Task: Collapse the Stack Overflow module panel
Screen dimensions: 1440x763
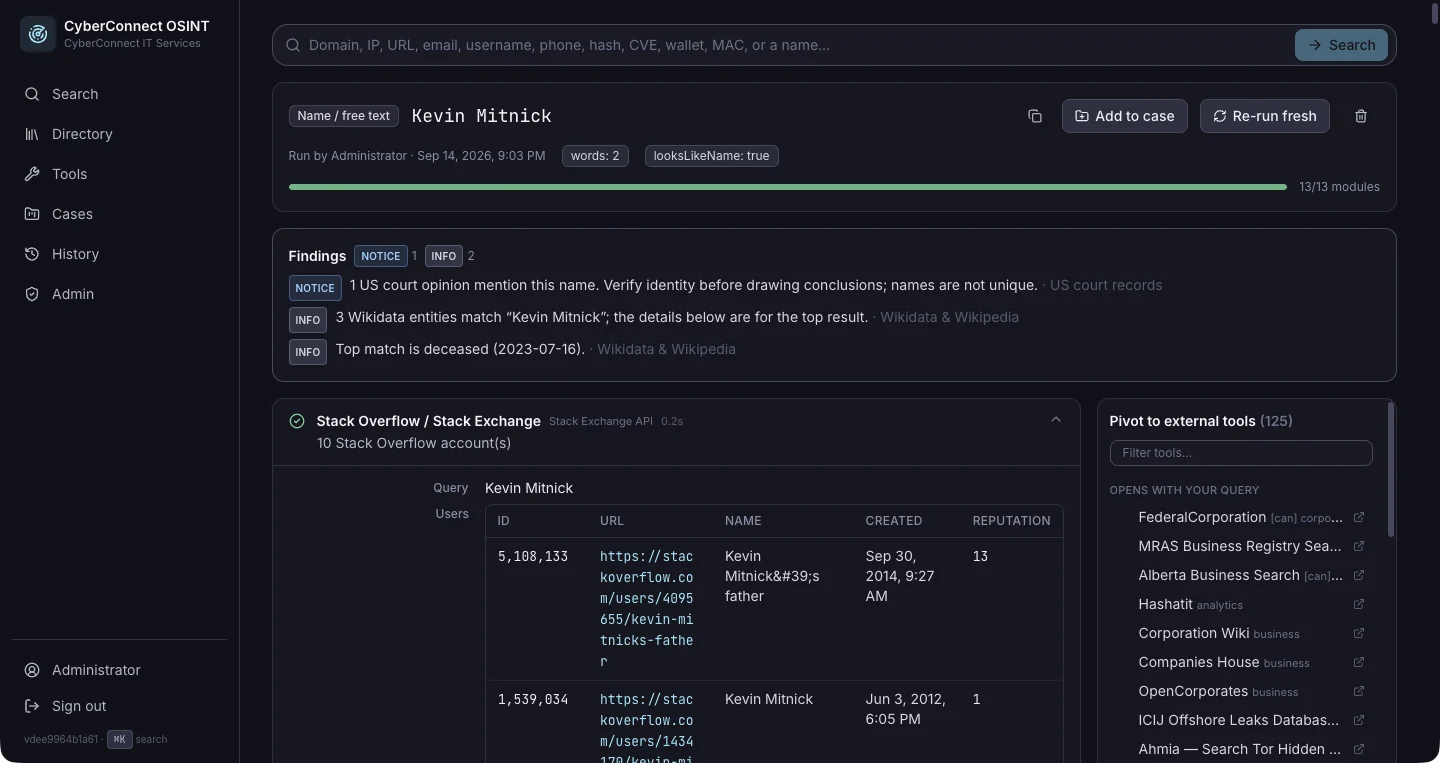Action: tap(1056, 420)
